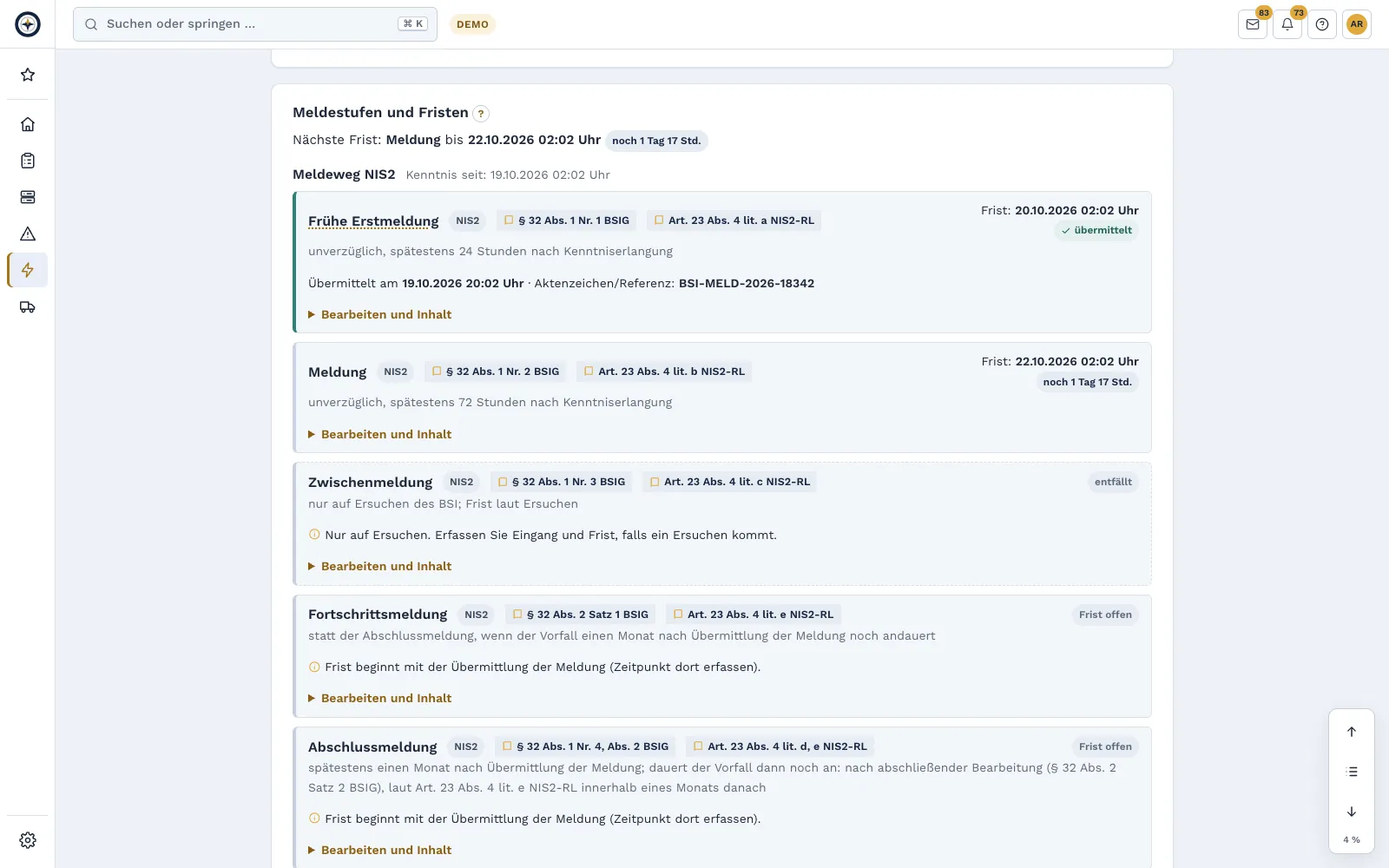Click the Frühe Erstmeldung heading

373,221
